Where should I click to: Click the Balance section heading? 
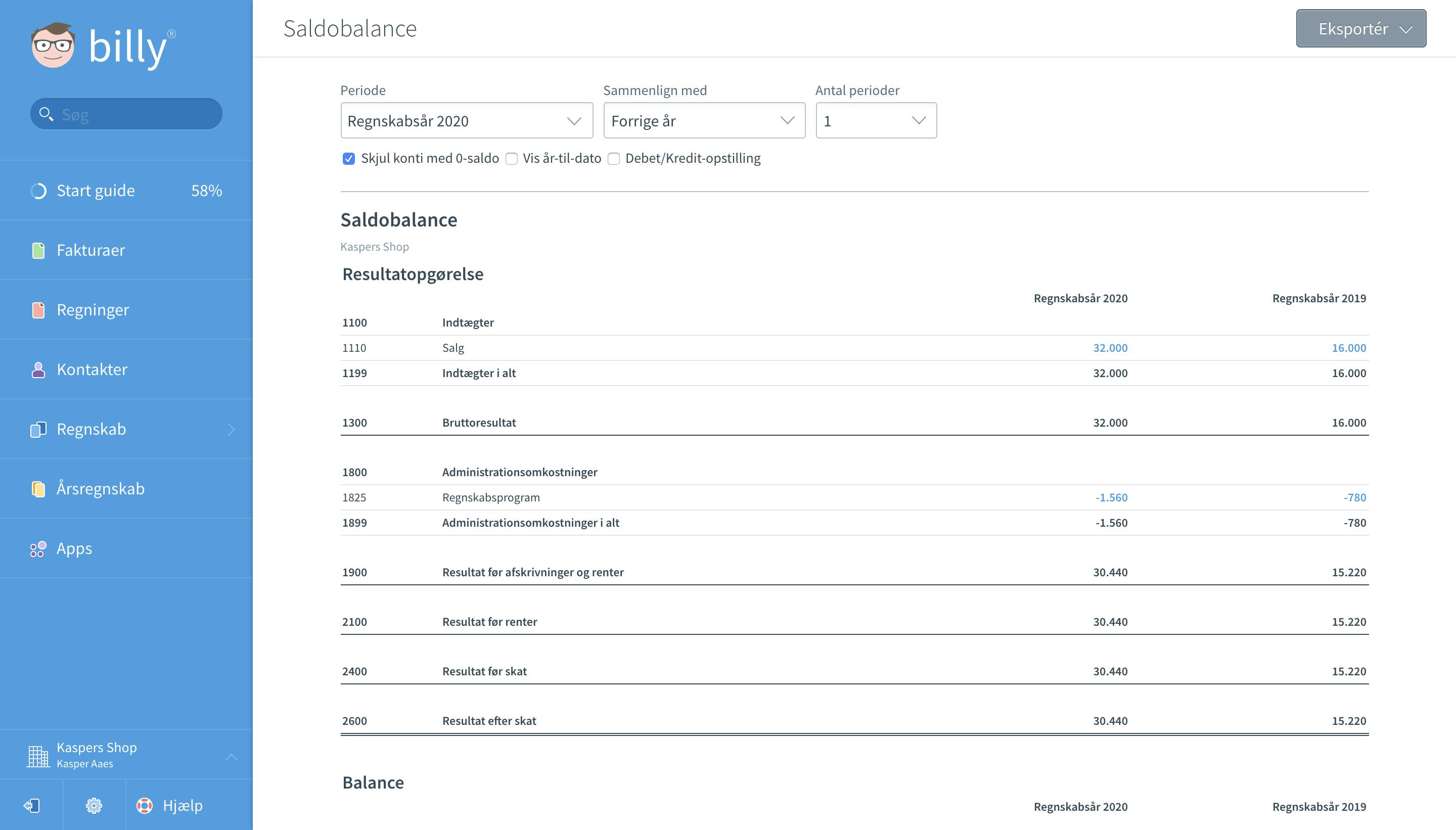click(x=373, y=782)
